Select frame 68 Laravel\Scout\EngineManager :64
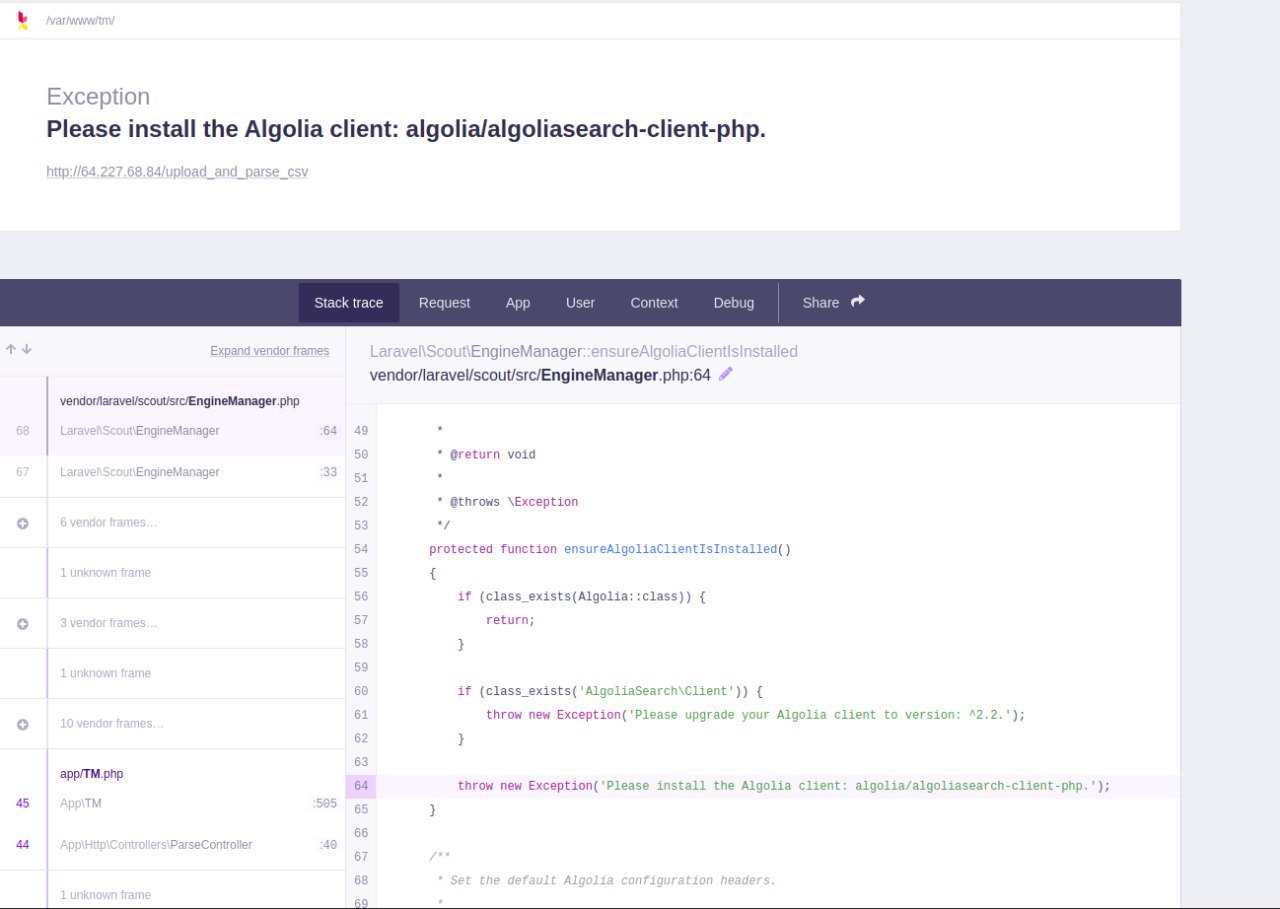The height and width of the screenshot is (909, 1280). point(172,431)
